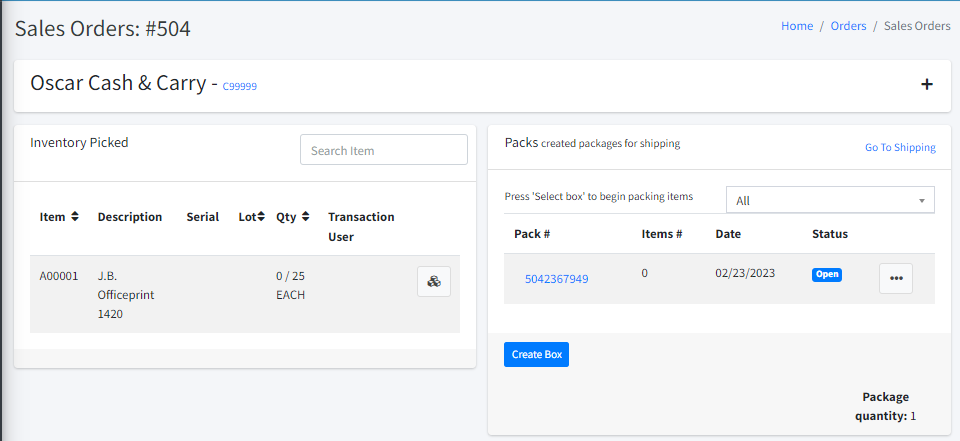
Task: Sort by Lot column arrows
Action: (x=260, y=217)
